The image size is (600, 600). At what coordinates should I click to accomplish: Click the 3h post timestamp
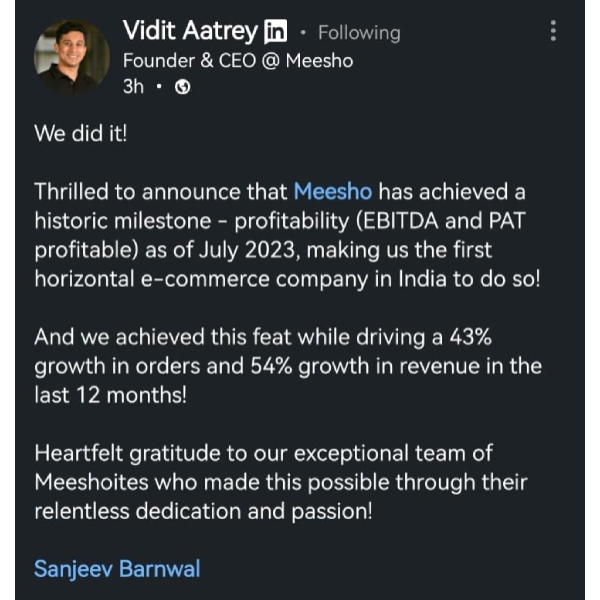point(133,87)
